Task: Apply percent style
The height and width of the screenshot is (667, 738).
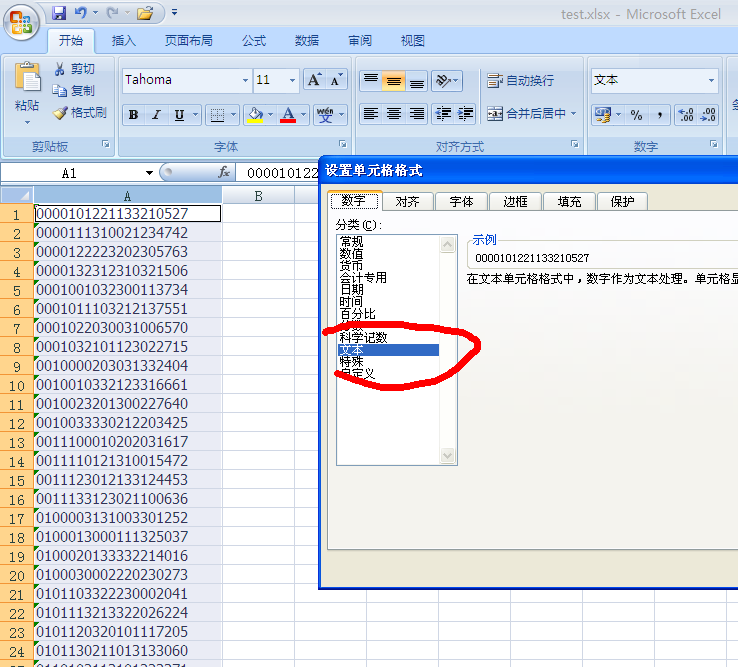Action: (636, 115)
